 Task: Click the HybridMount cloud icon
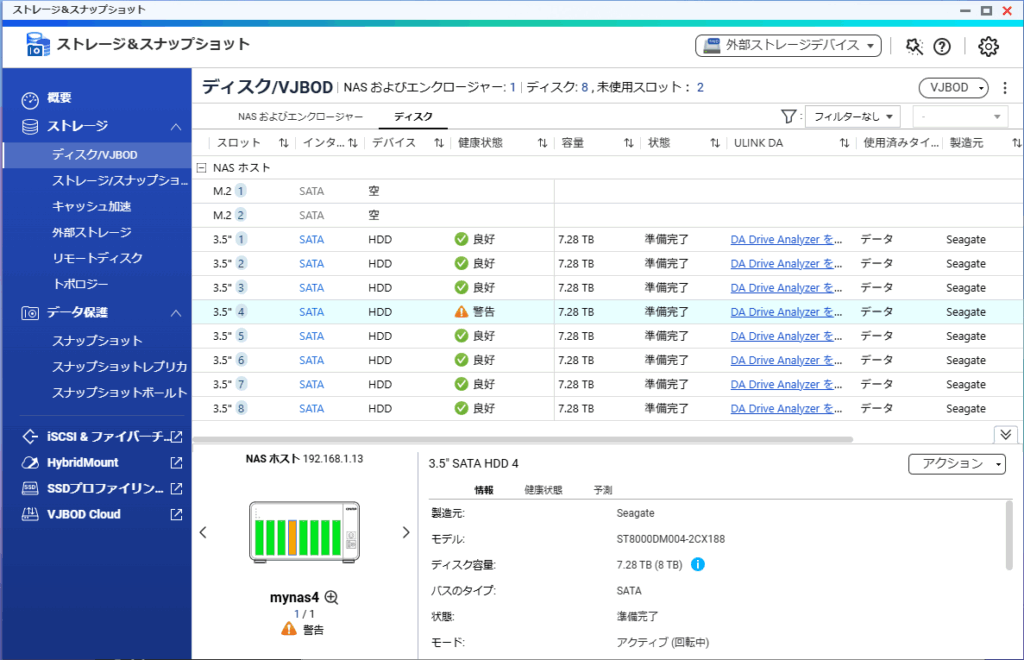(30, 463)
